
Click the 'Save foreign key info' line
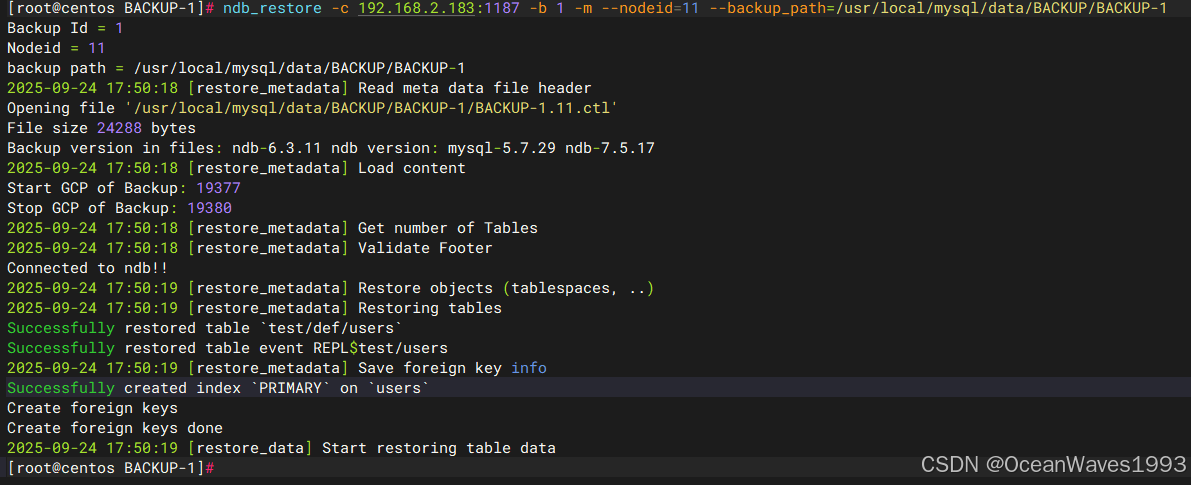276,367
